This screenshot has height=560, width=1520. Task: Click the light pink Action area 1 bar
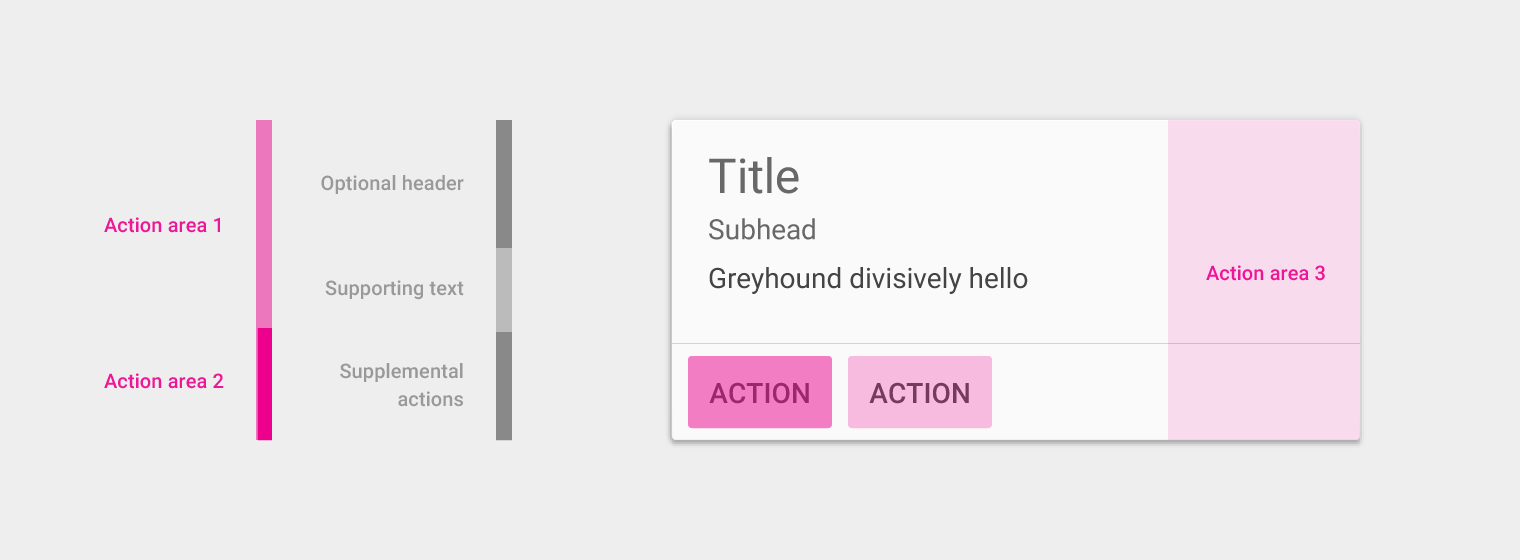coord(264,224)
